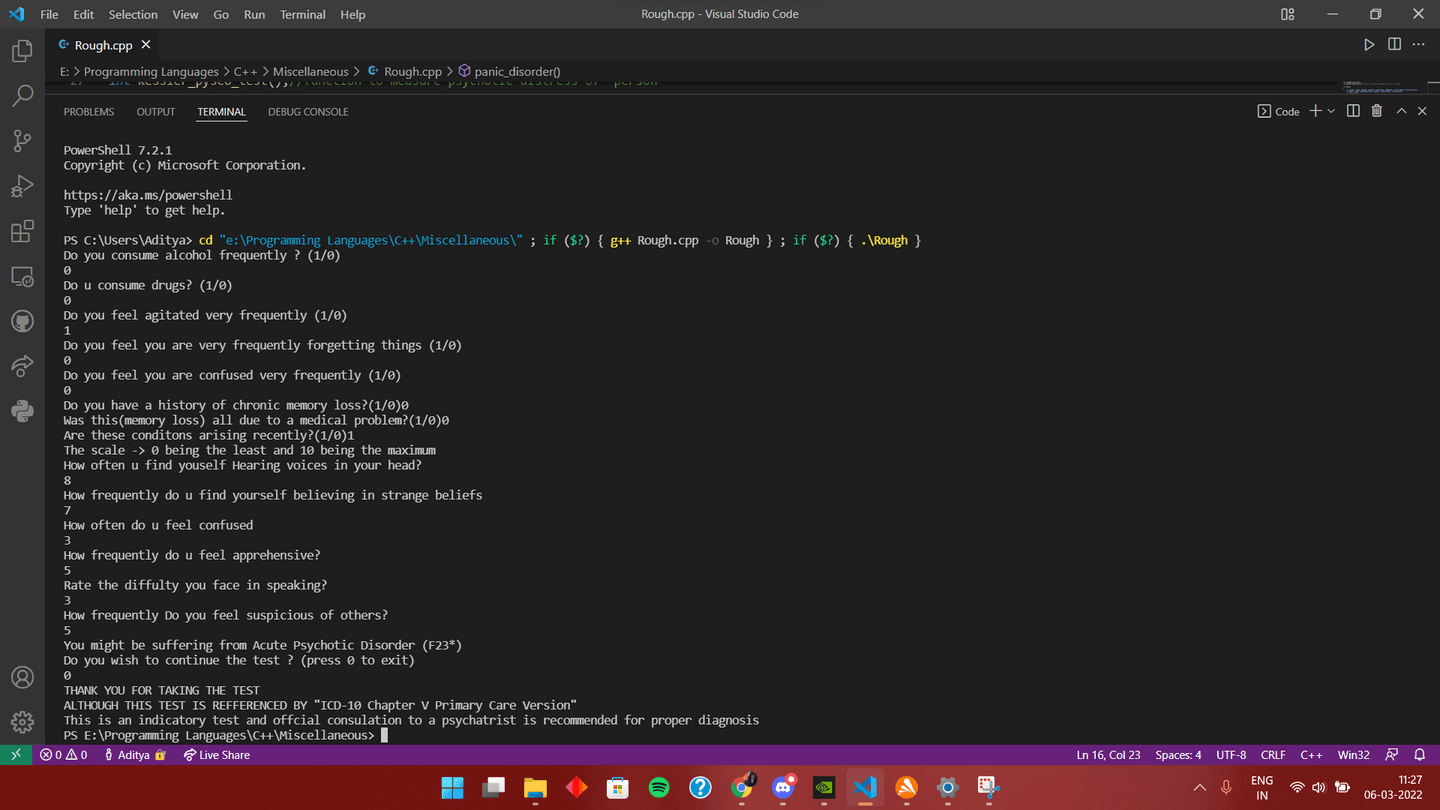The height and width of the screenshot is (810, 1440).
Task: Expand the Programming Languages breadcrumb
Action: (x=151, y=71)
